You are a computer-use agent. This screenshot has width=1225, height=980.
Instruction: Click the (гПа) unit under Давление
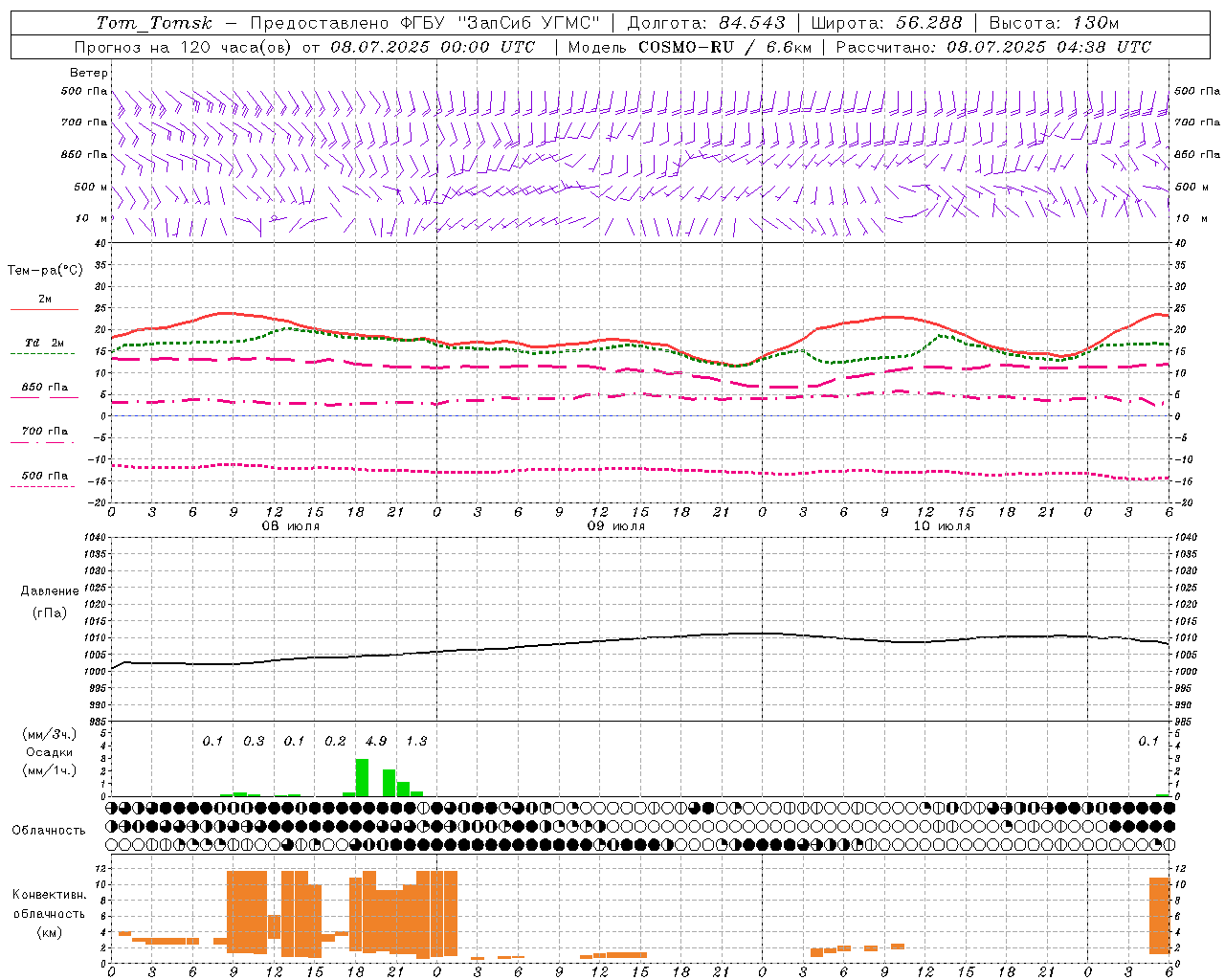(x=50, y=612)
